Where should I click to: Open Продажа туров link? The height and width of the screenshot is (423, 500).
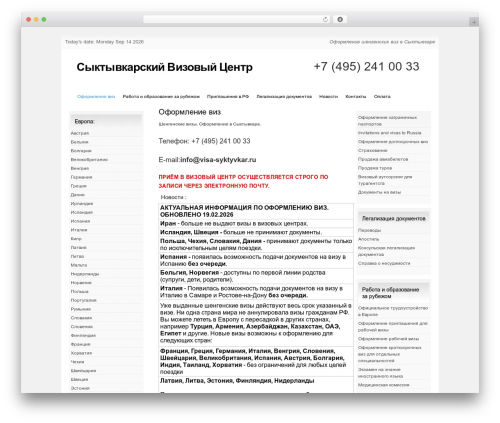375,168
